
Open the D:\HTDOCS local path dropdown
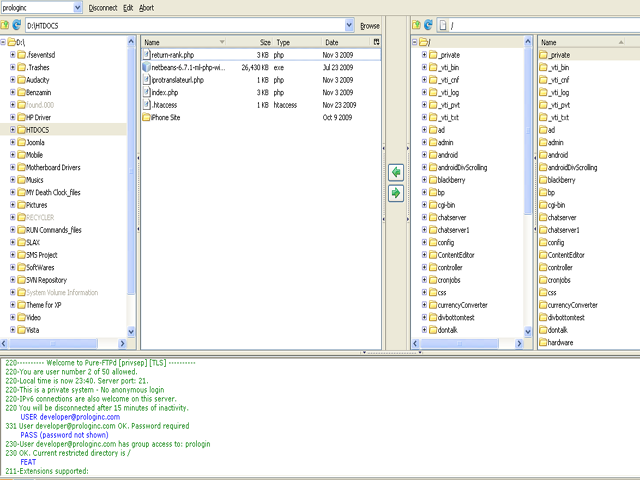[349, 24]
